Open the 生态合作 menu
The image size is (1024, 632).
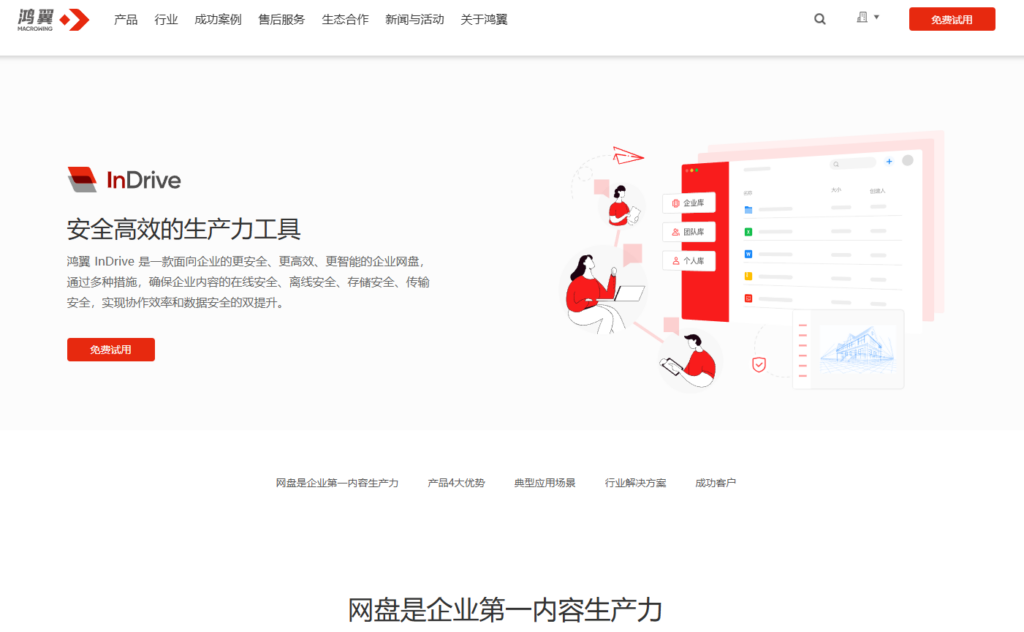point(345,20)
